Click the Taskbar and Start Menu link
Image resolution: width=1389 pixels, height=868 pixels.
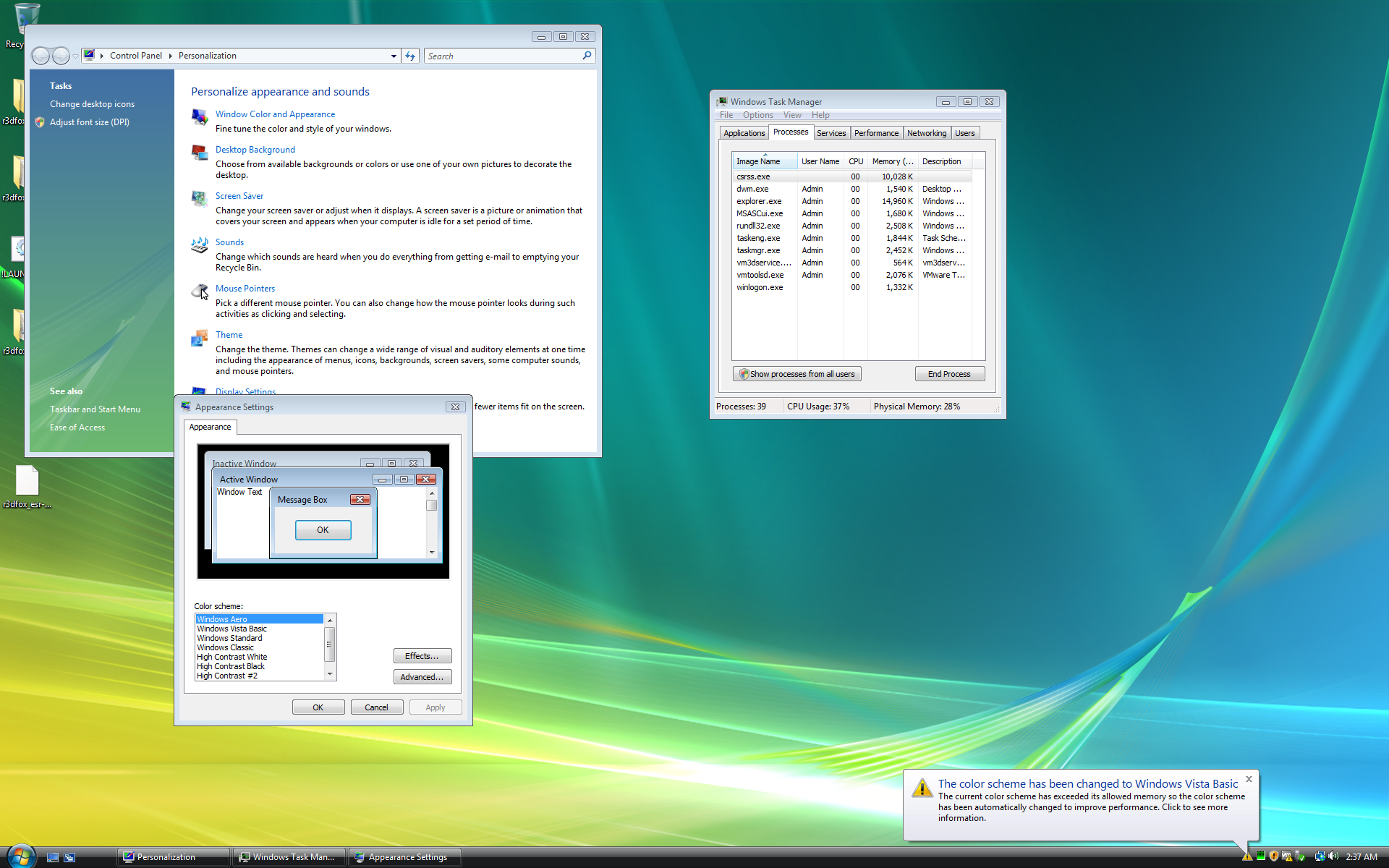95,409
